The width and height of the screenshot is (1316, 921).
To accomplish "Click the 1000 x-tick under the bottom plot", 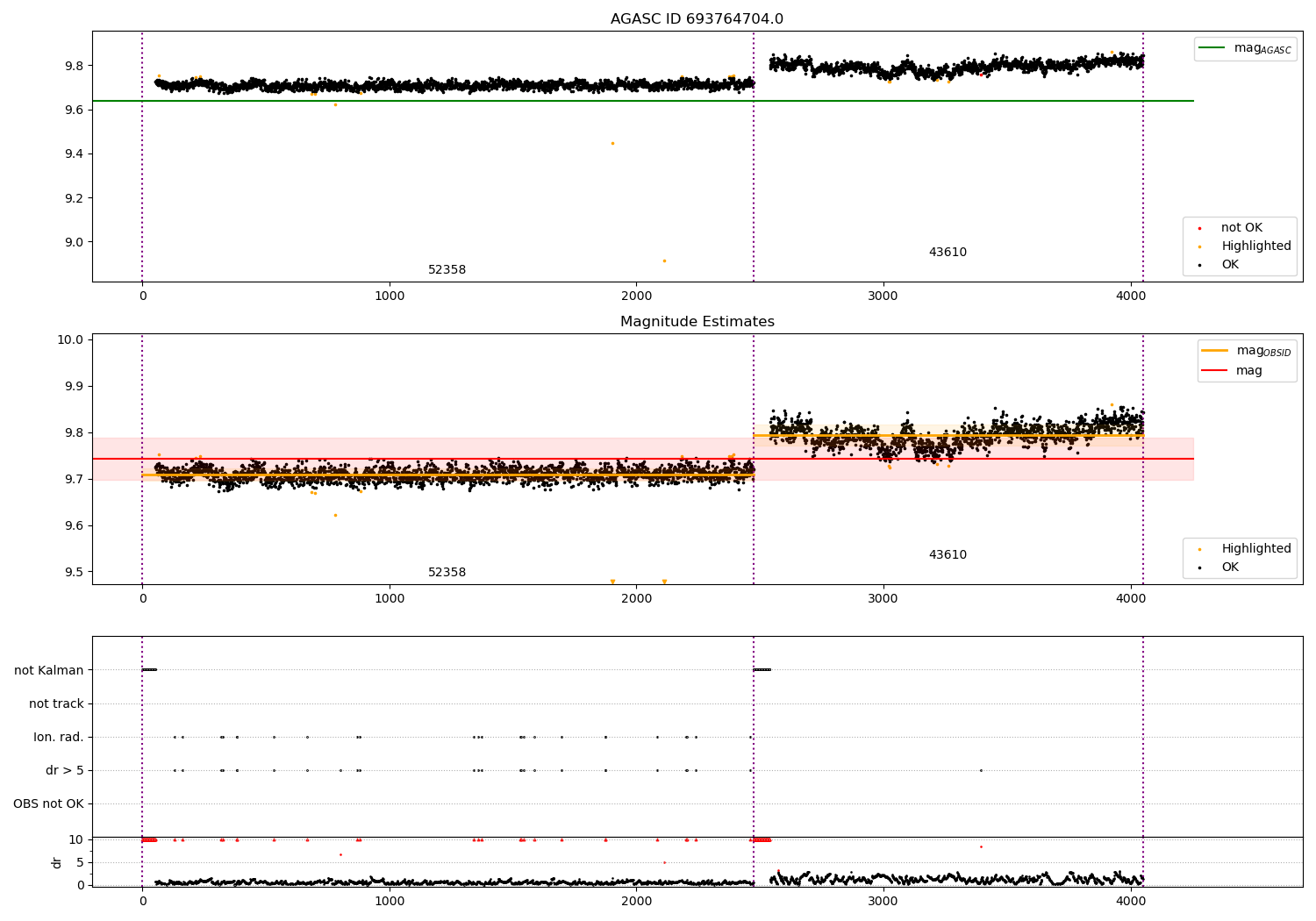I will point(390,901).
